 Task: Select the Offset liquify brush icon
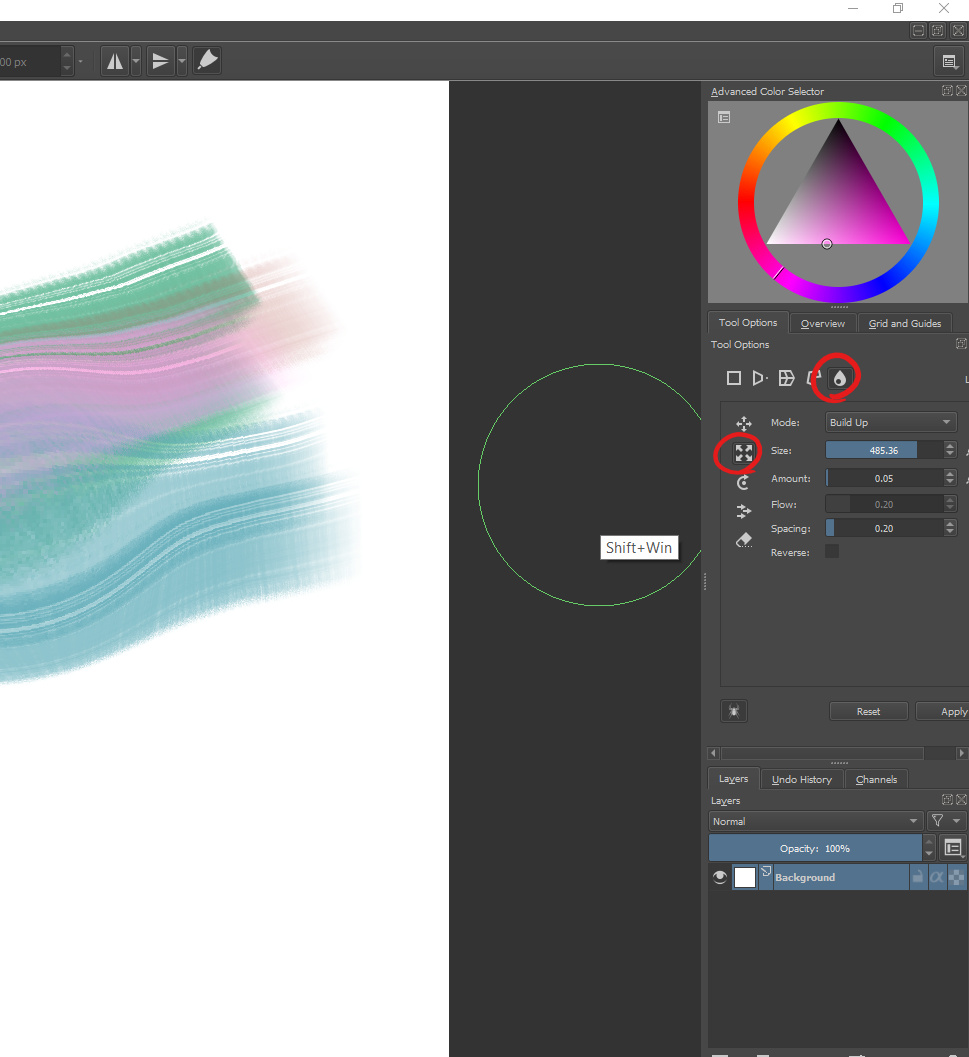744,511
